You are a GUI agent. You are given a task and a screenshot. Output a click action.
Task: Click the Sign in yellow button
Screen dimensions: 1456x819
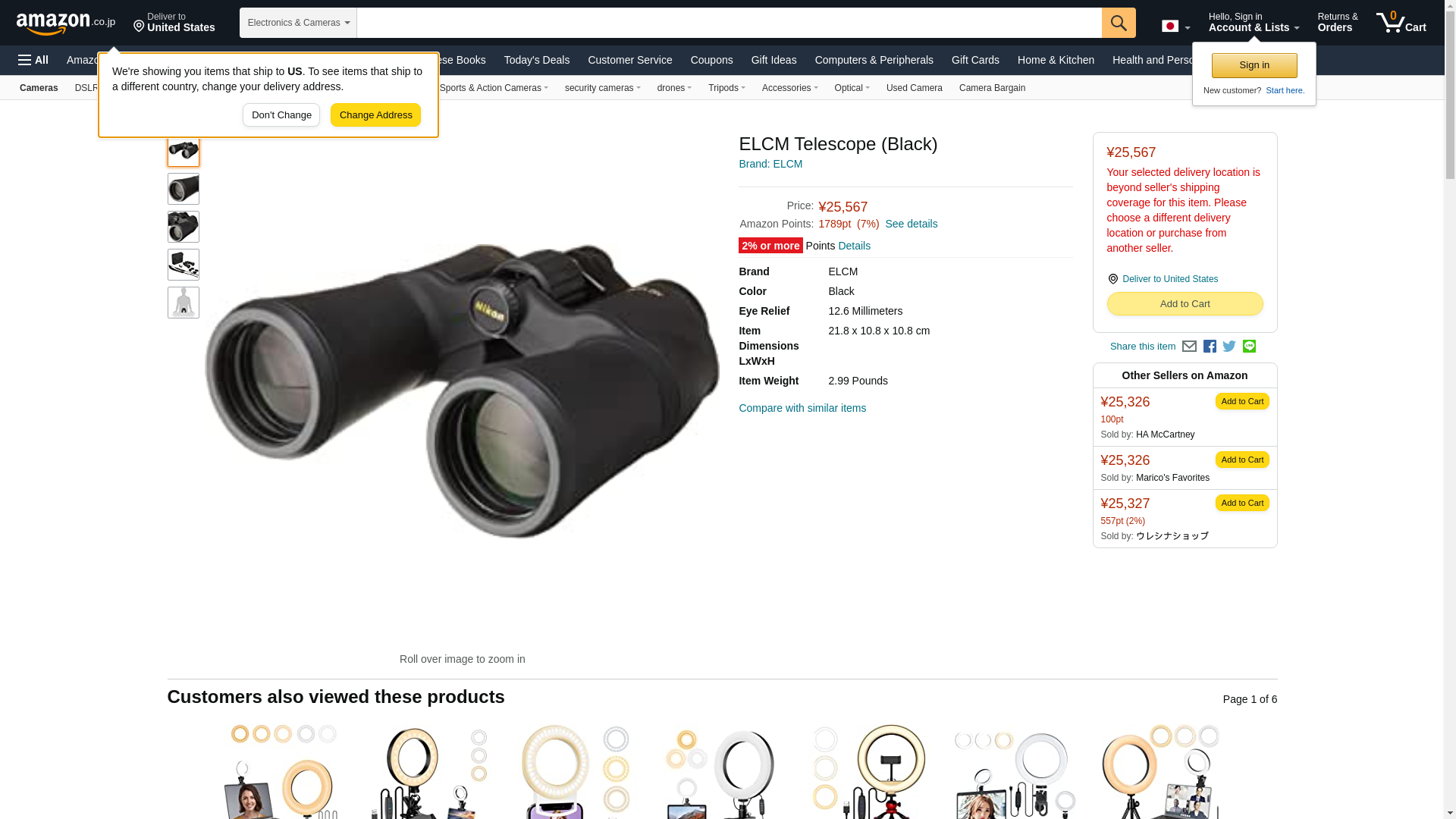pyautogui.click(x=1254, y=66)
